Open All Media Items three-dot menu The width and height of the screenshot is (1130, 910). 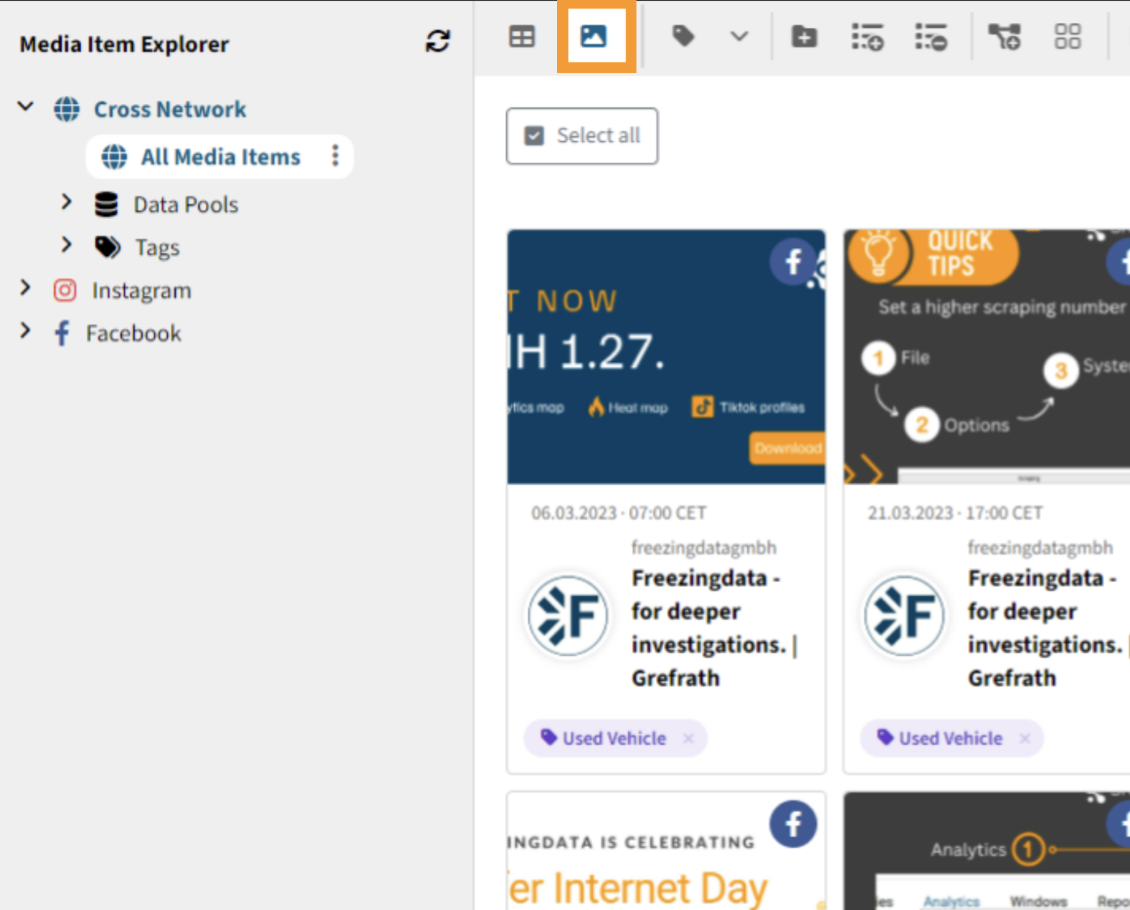pyautogui.click(x=335, y=156)
